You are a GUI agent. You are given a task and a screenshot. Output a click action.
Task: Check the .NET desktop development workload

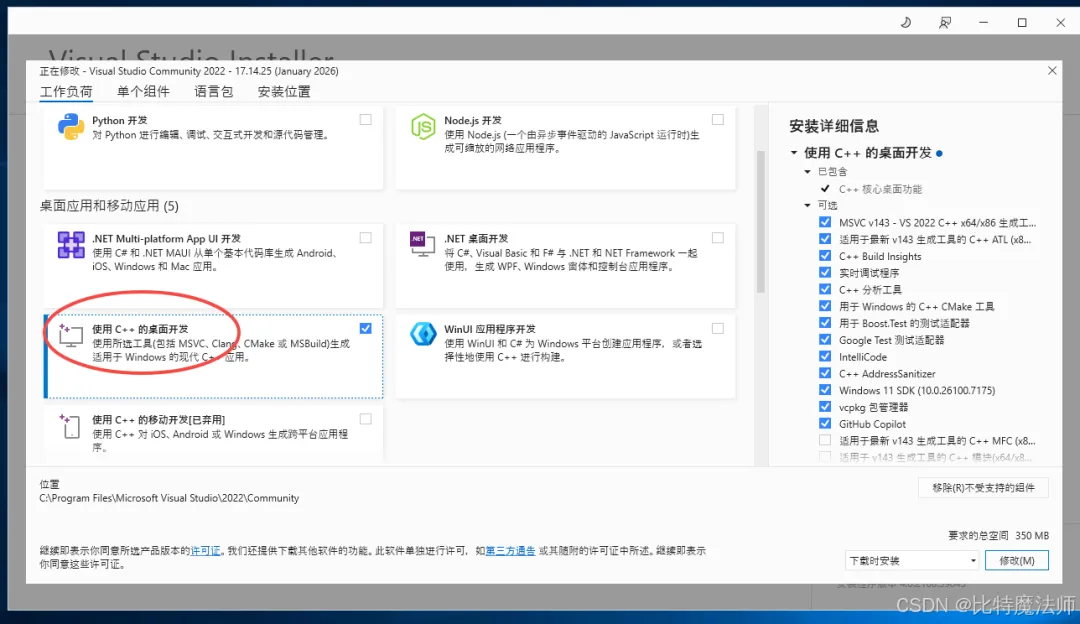tap(718, 238)
